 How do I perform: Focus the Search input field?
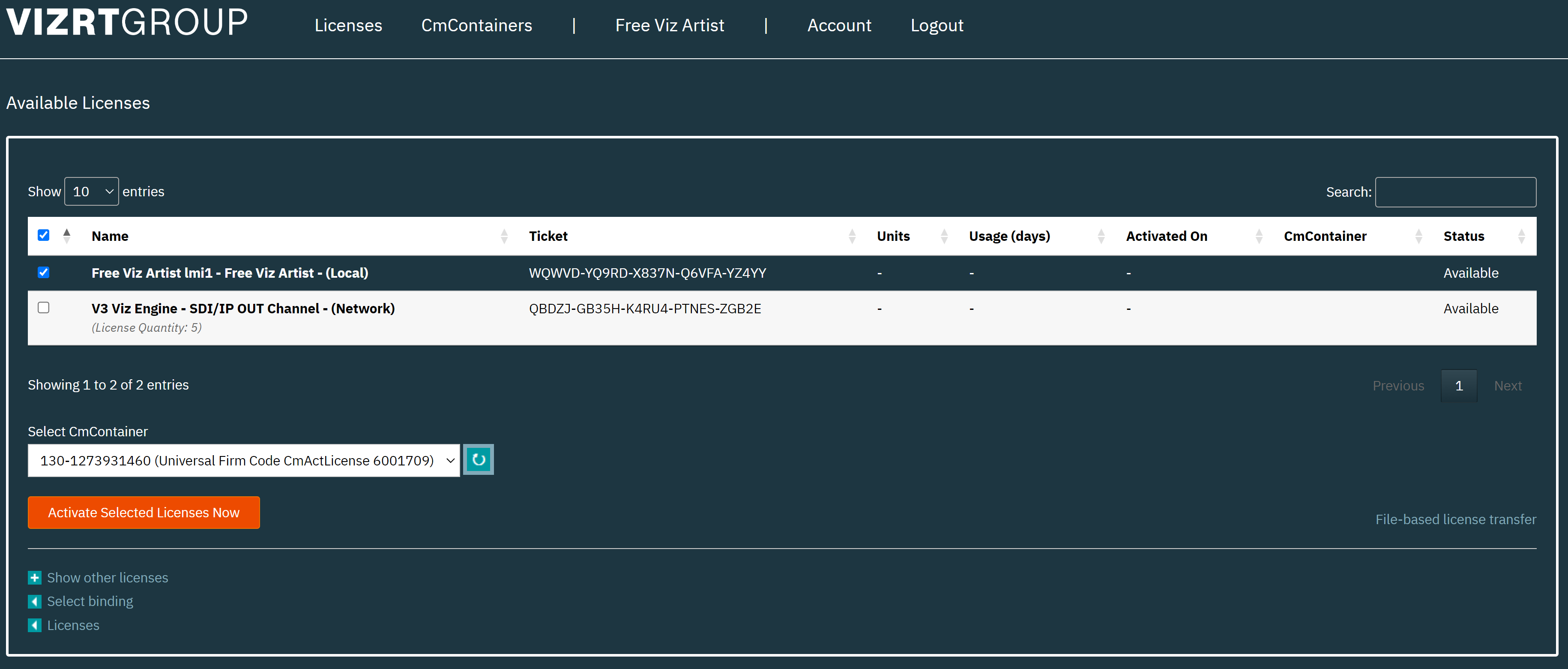(1455, 192)
